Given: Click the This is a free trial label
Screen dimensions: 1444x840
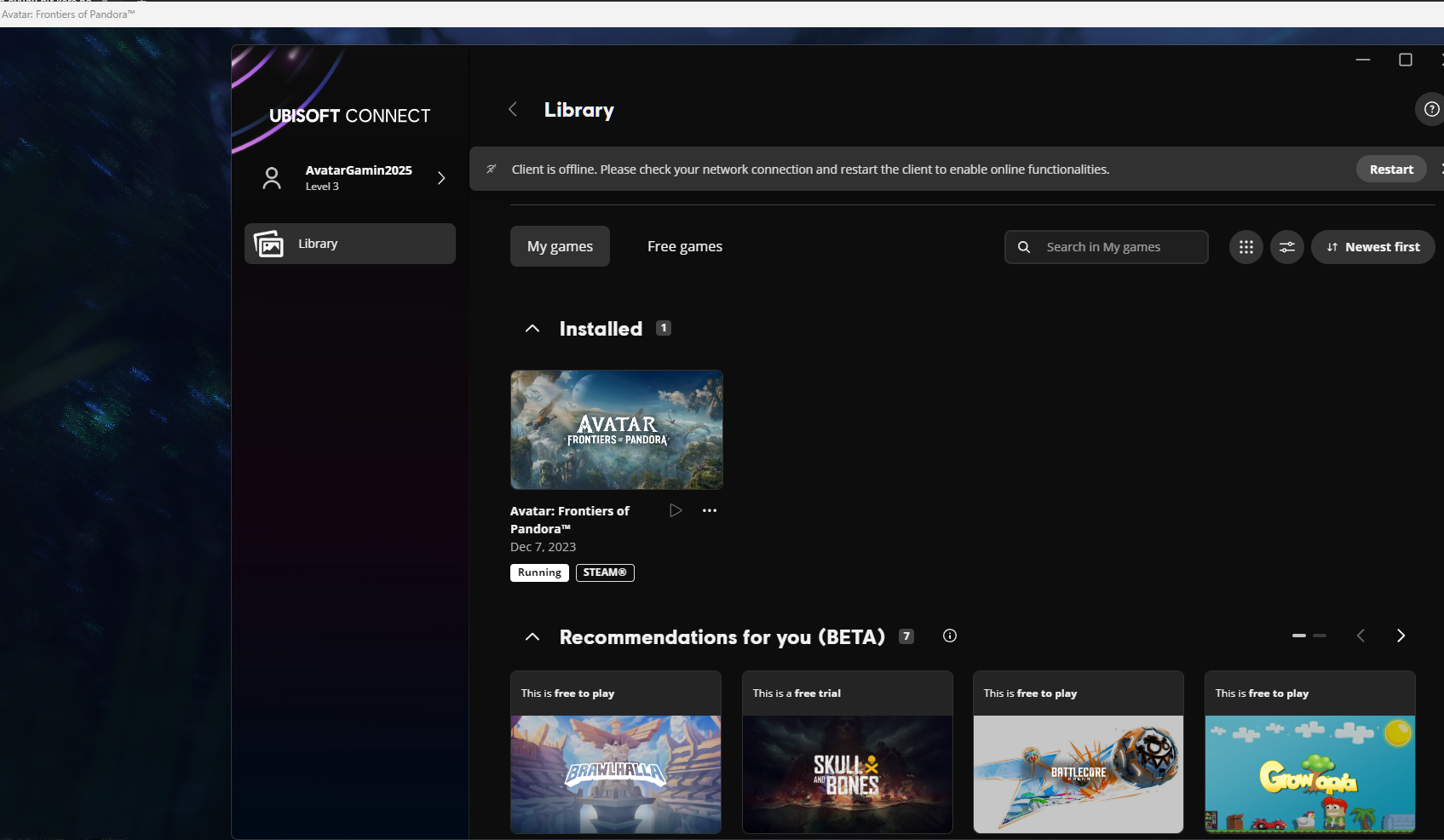Looking at the screenshot, I should [x=797, y=693].
